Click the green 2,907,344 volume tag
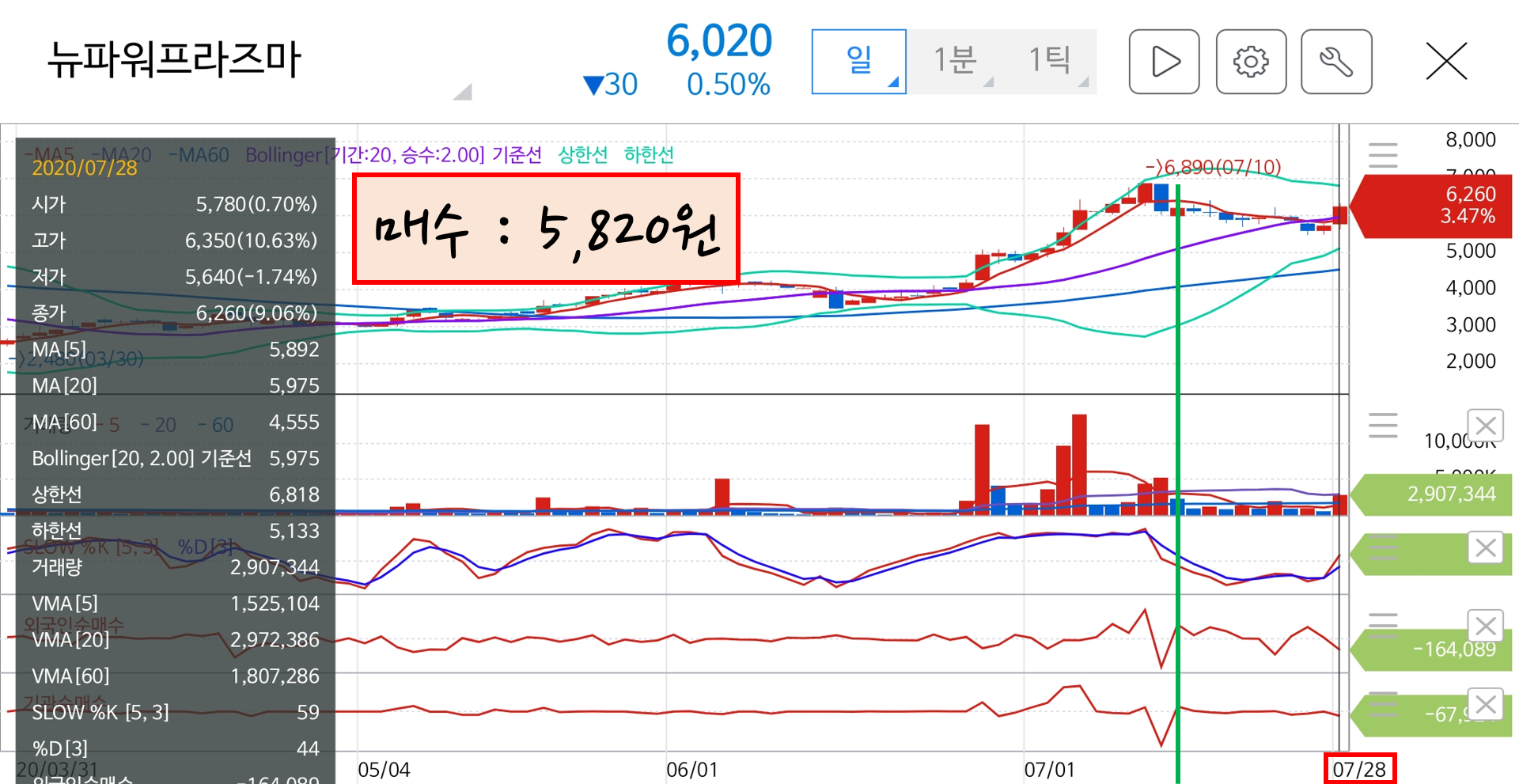1519x784 pixels. pos(1432,494)
